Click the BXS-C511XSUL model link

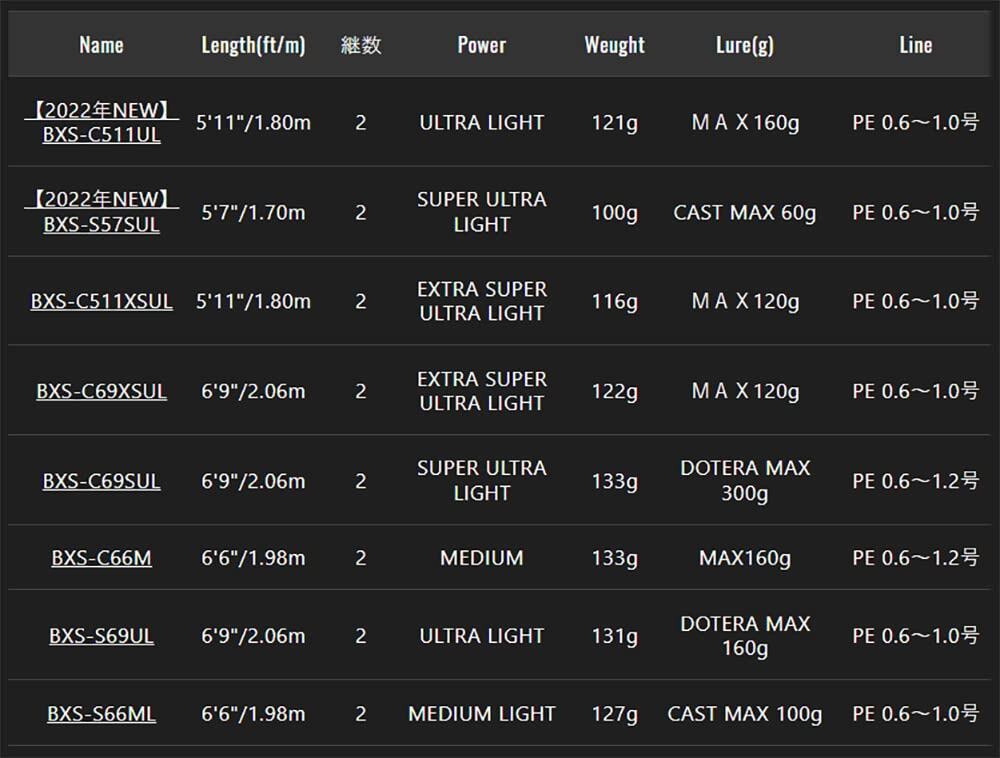coord(101,301)
